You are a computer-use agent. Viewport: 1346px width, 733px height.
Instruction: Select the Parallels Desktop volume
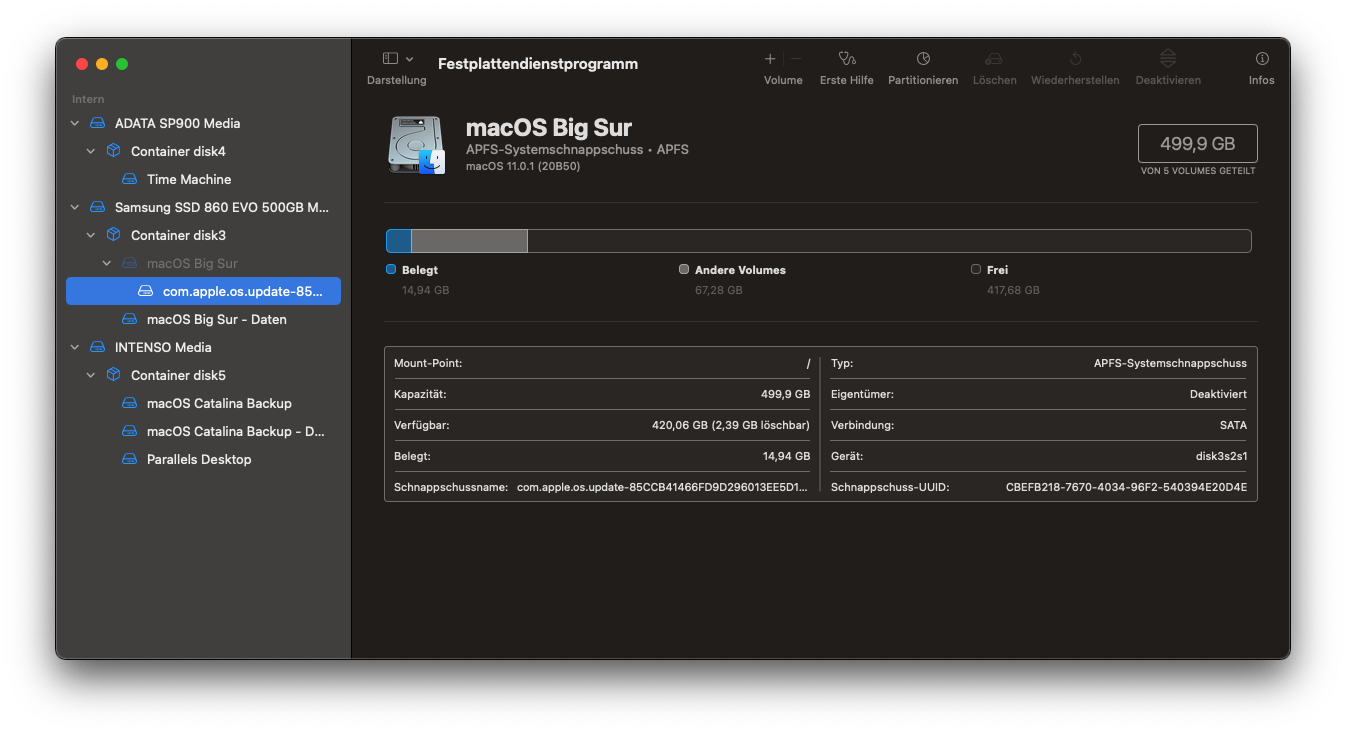pos(198,460)
